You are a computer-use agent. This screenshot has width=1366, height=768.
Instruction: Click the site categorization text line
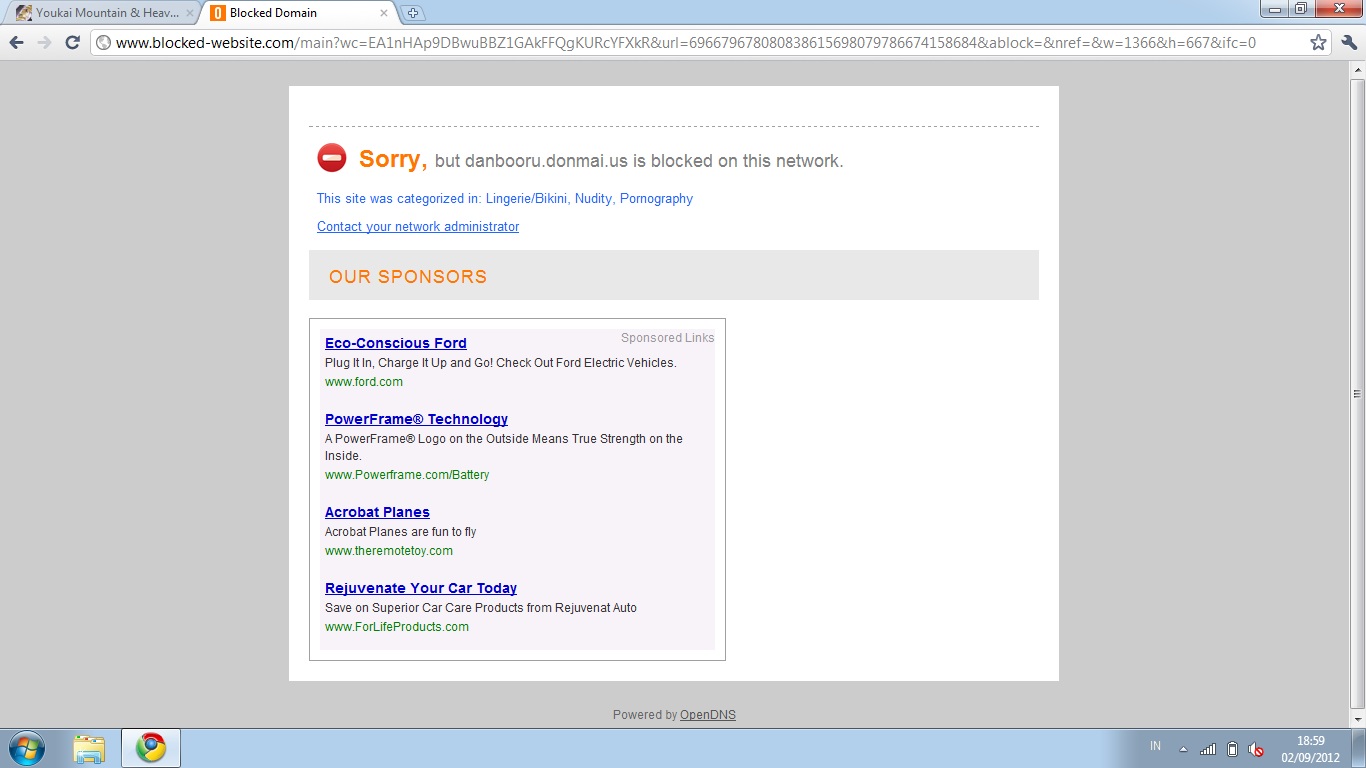coord(505,199)
